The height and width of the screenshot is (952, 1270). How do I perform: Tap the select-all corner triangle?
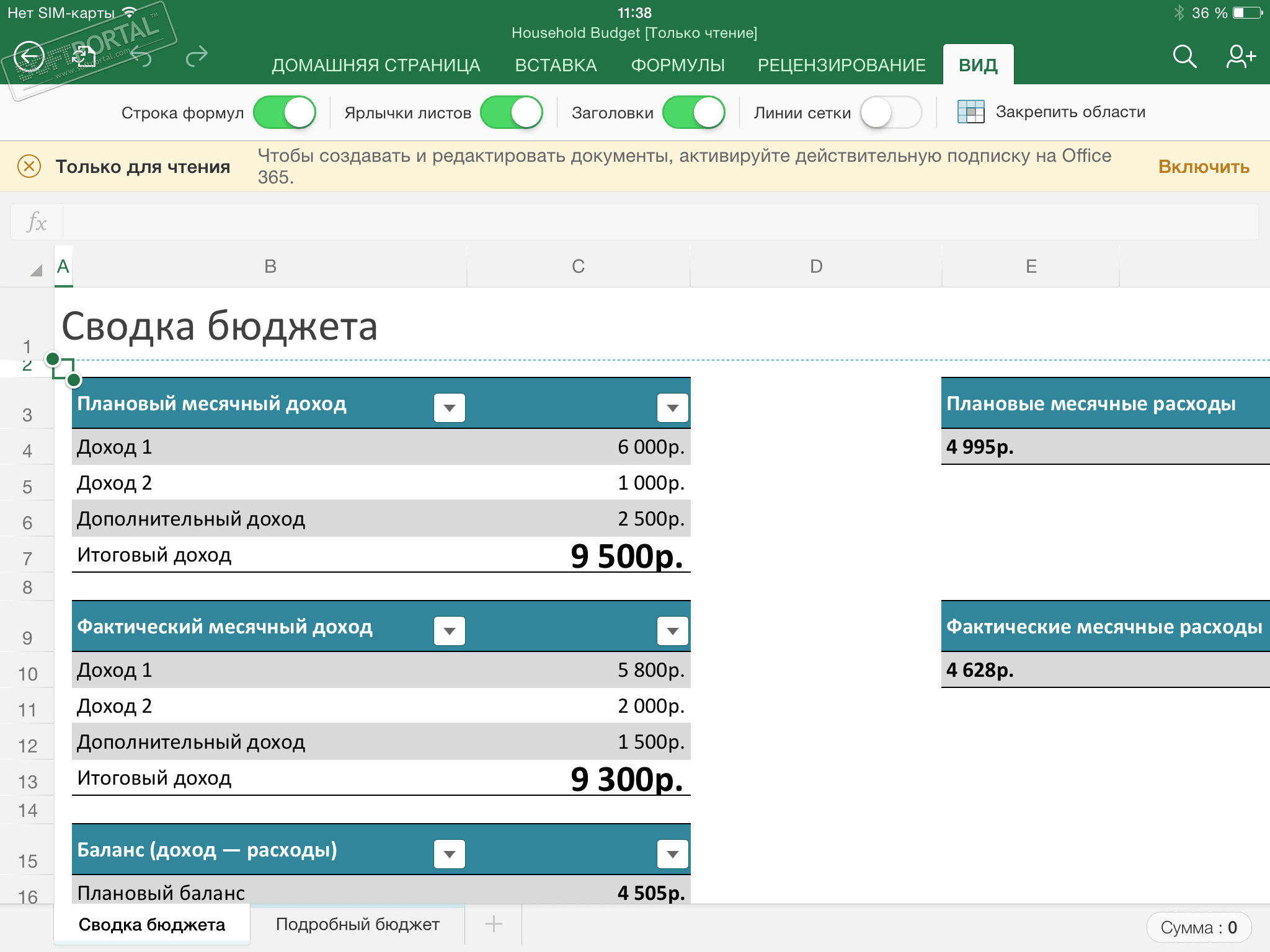click(x=36, y=270)
